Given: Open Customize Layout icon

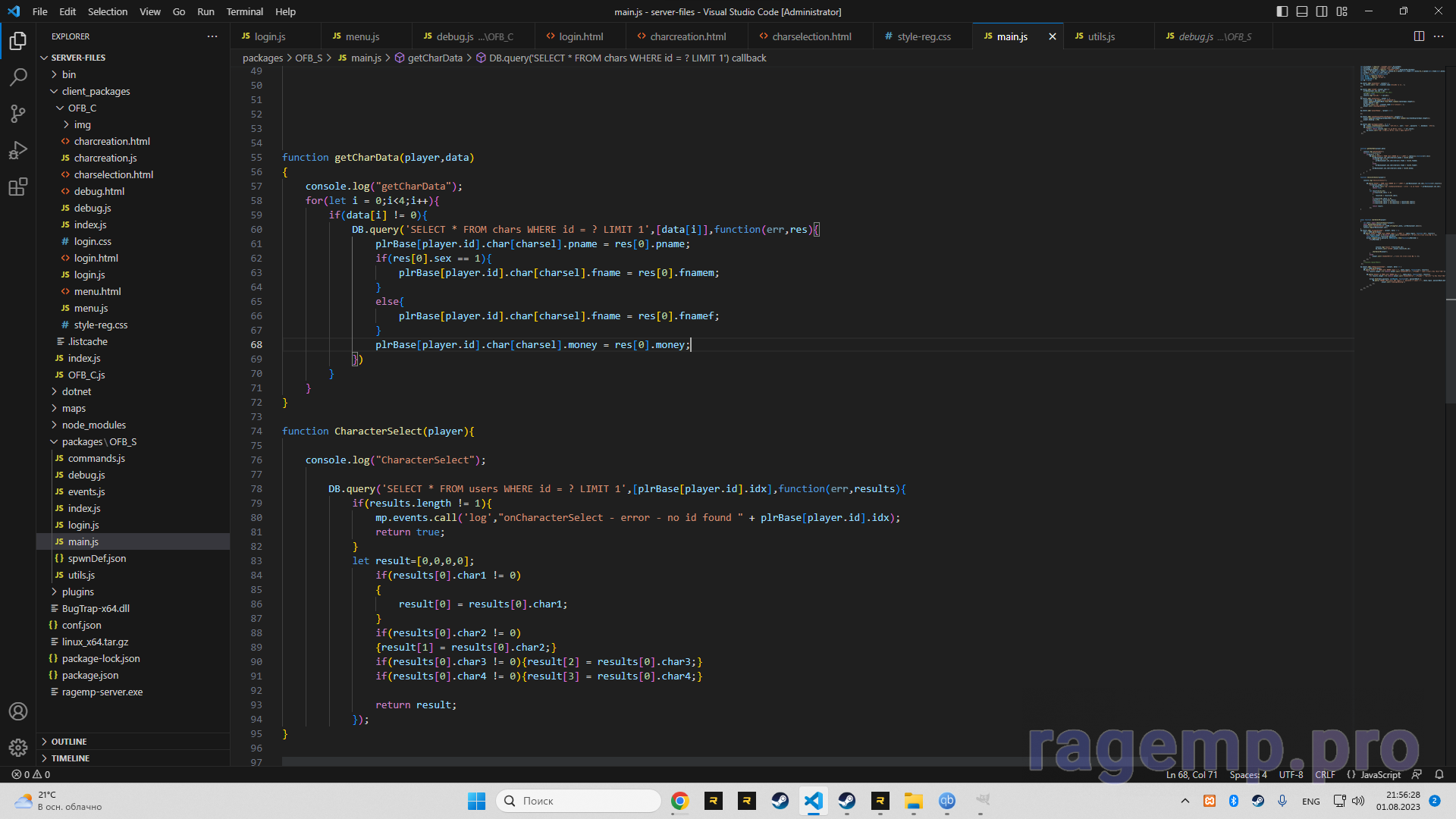Looking at the screenshot, I should click(x=1342, y=11).
